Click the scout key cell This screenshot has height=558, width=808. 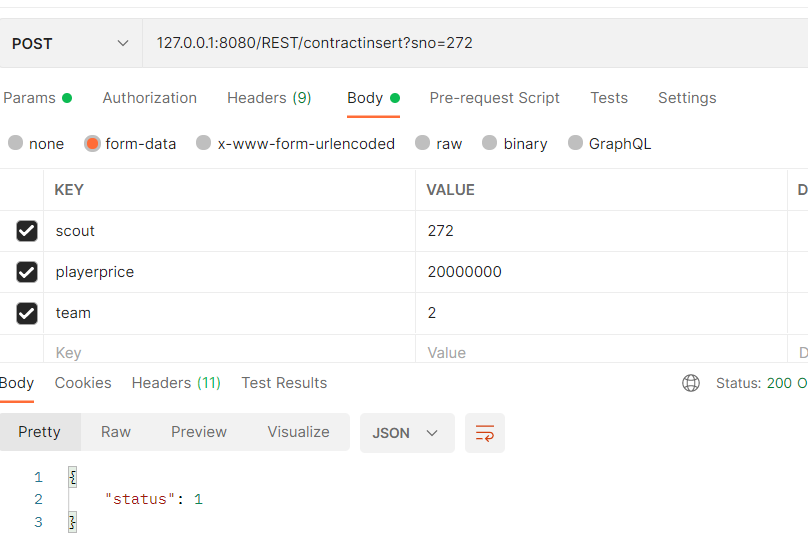[229, 231]
